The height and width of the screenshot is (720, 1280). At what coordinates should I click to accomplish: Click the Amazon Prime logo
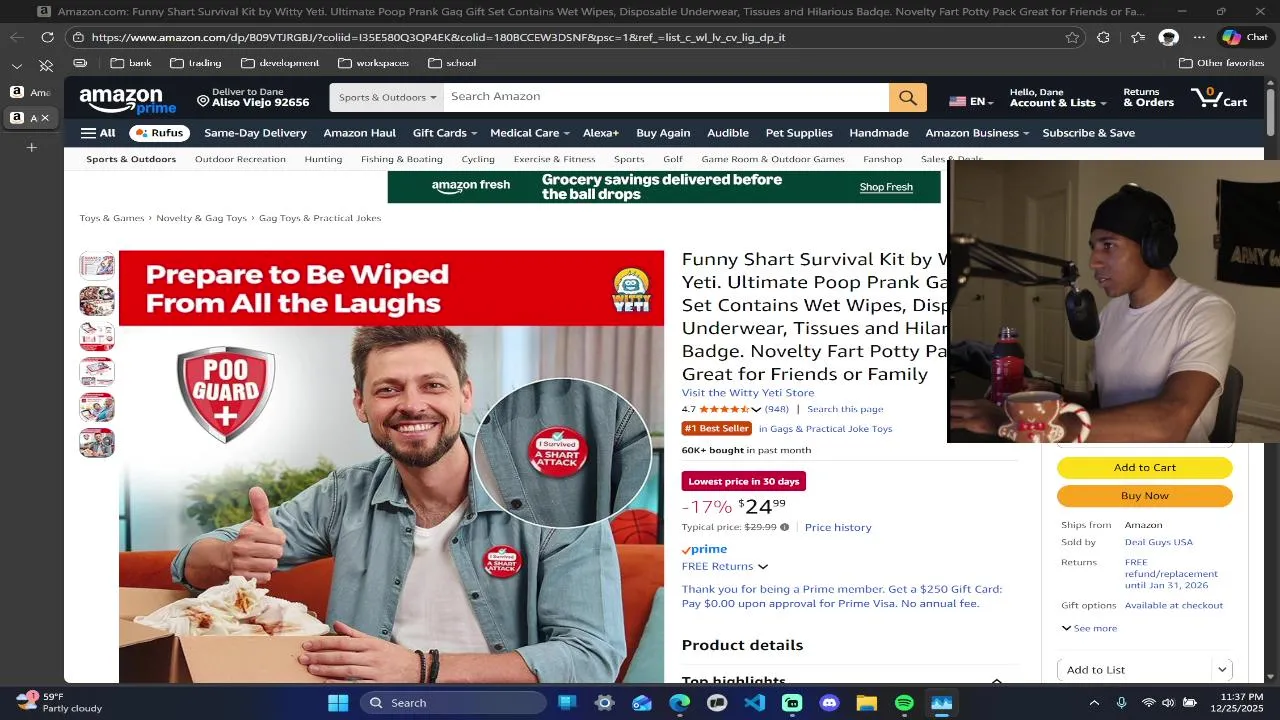127,100
